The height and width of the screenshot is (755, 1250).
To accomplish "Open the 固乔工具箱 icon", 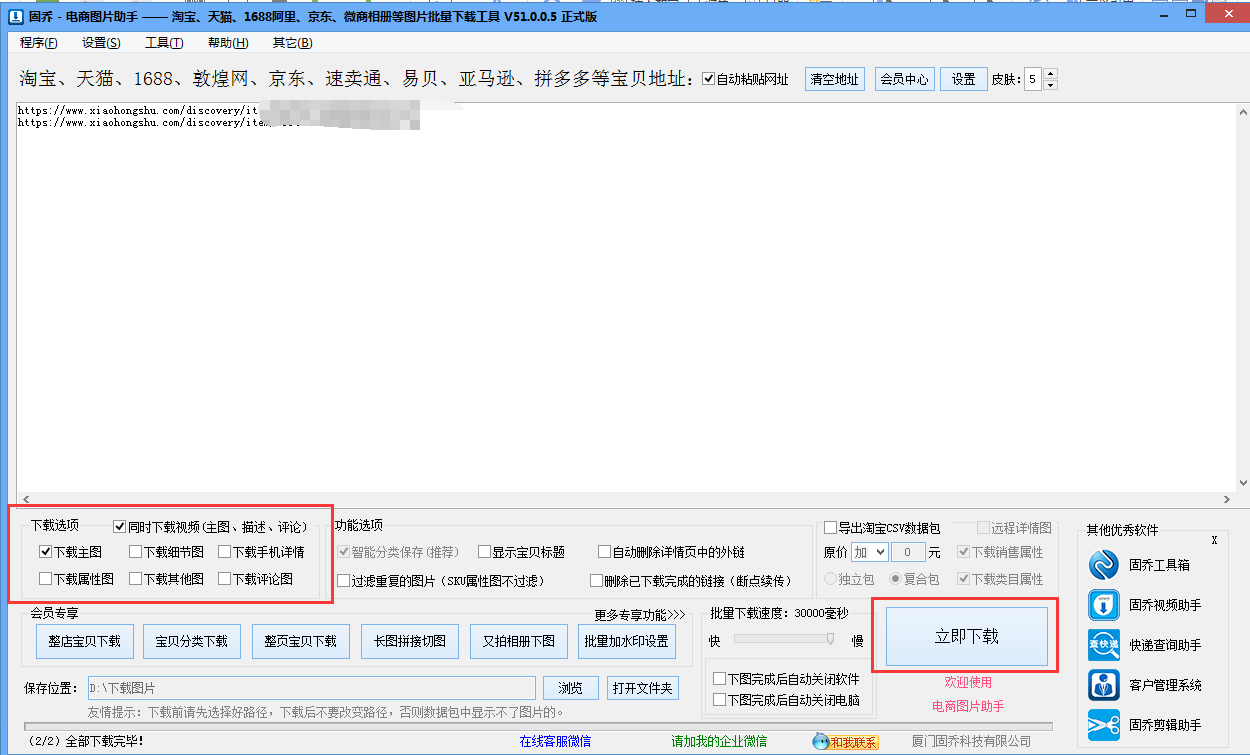I will point(1104,565).
